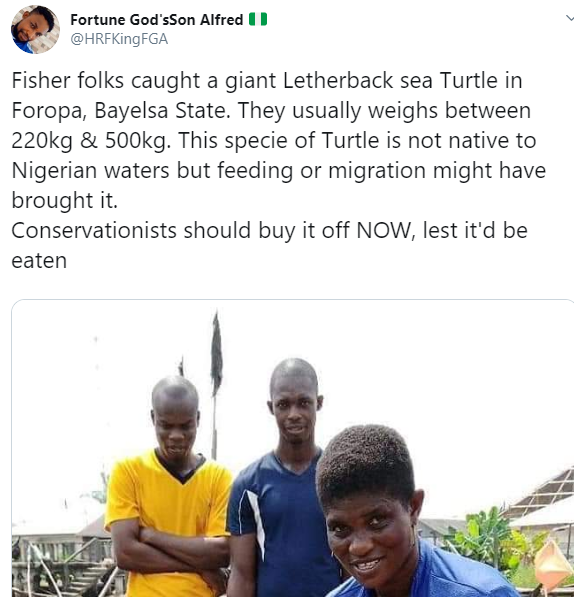Click the orange object in the photo corner
Image resolution: width=574 pixels, height=597 pixels.
pos(552,562)
